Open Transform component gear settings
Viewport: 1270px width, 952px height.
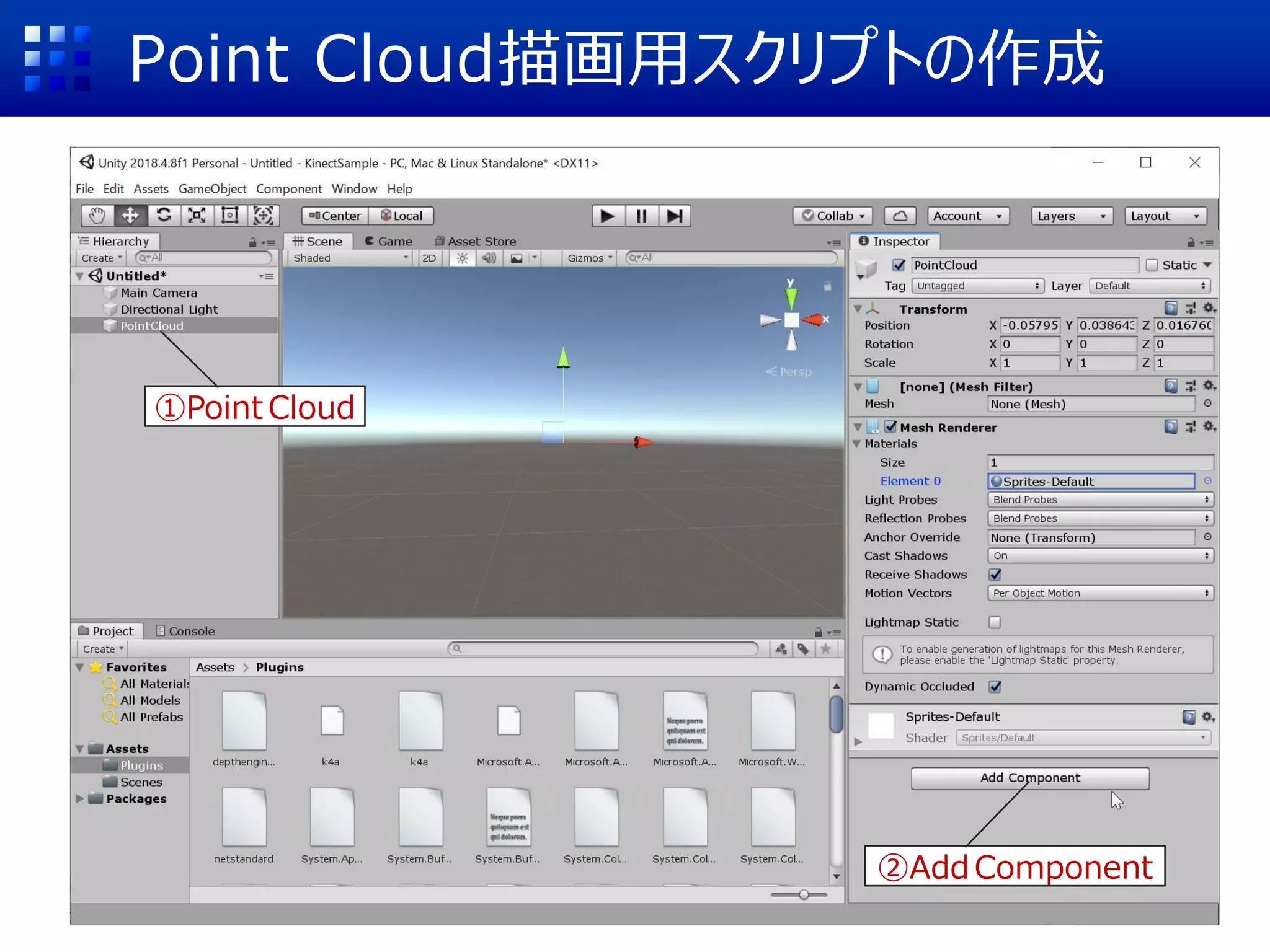(1209, 308)
